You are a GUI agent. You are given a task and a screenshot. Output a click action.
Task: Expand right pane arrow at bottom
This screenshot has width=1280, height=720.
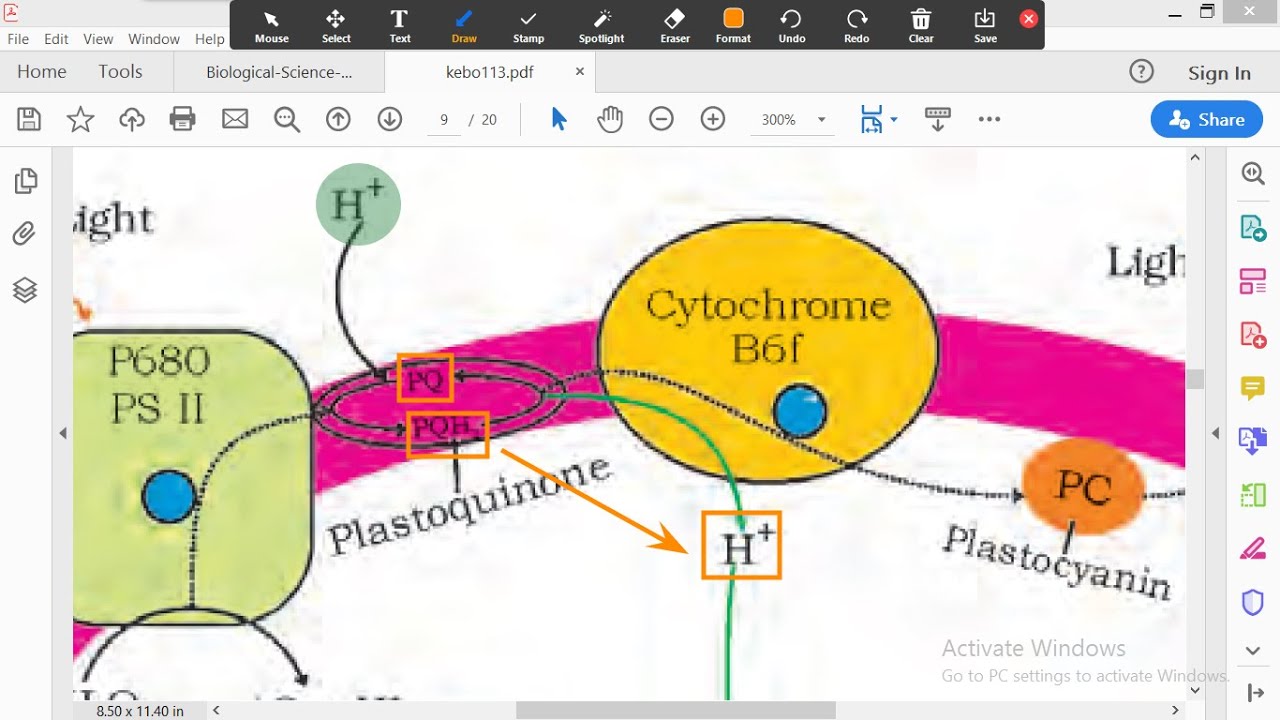coord(1256,692)
